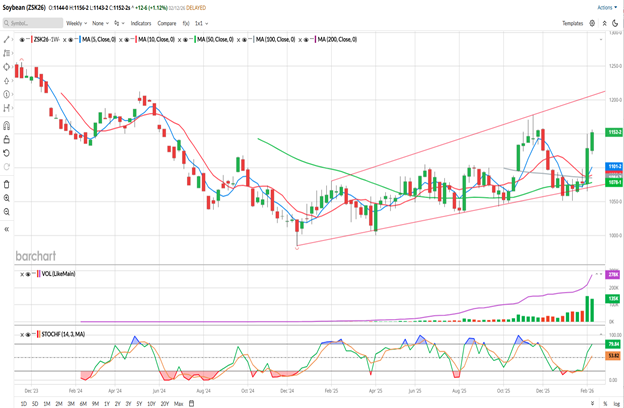Select the arrow marker tool
Image resolution: width=624 pixels, height=408 pixels.
[x=6, y=81]
